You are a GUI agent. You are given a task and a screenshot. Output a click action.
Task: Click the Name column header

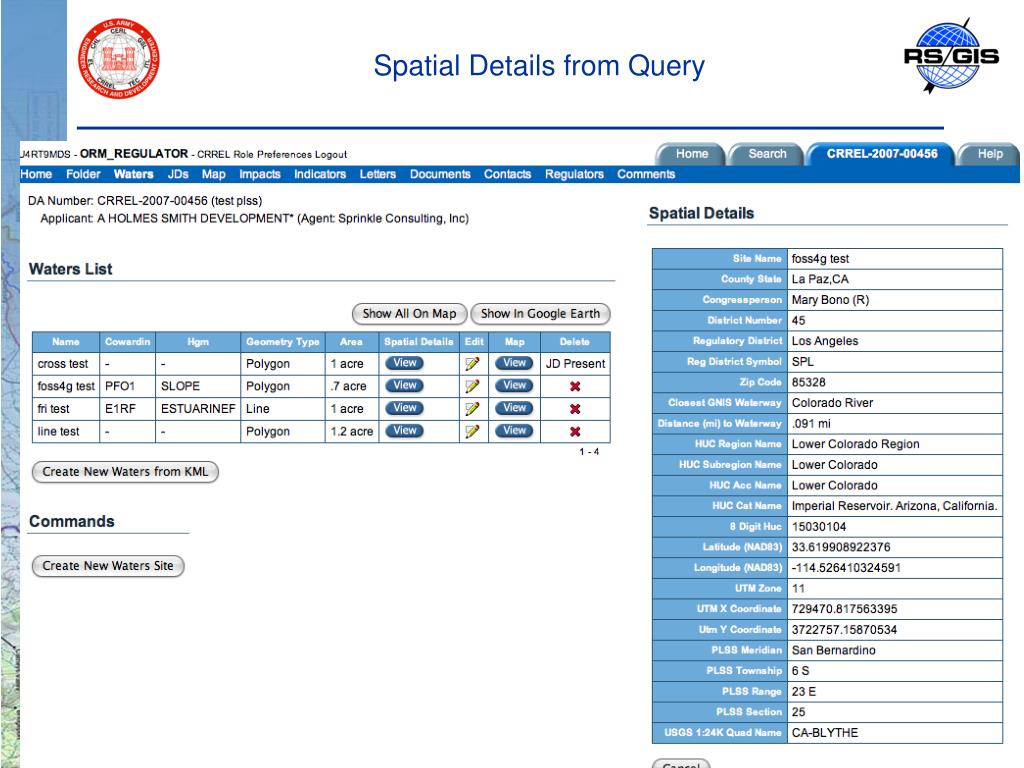(x=66, y=342)
